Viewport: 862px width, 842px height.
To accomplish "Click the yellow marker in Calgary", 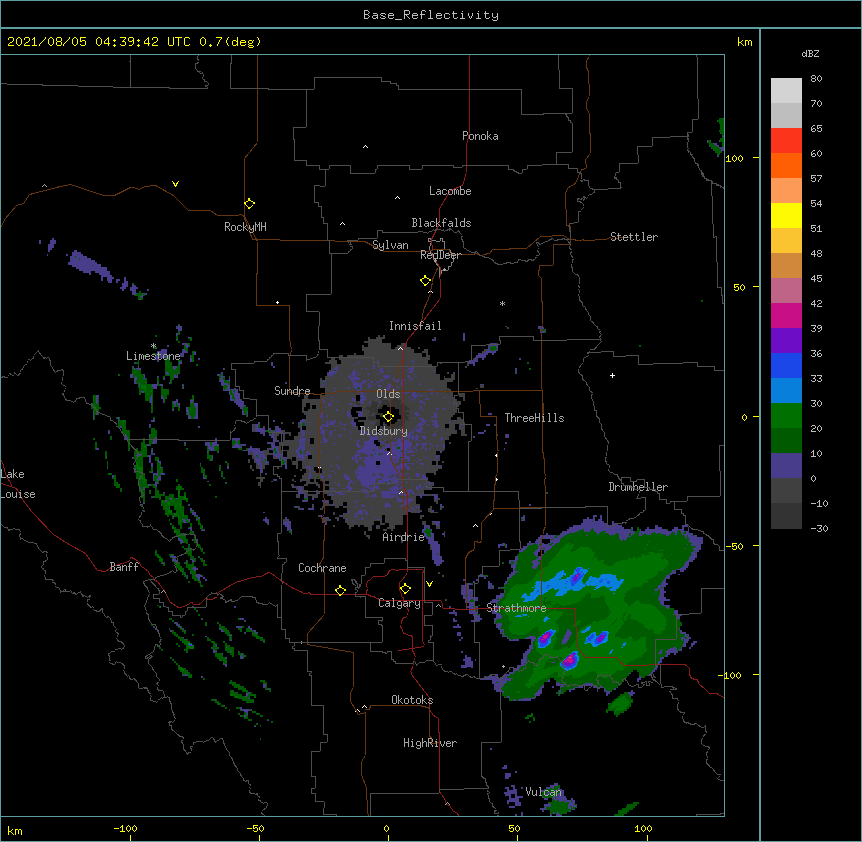I will [405, 589].
